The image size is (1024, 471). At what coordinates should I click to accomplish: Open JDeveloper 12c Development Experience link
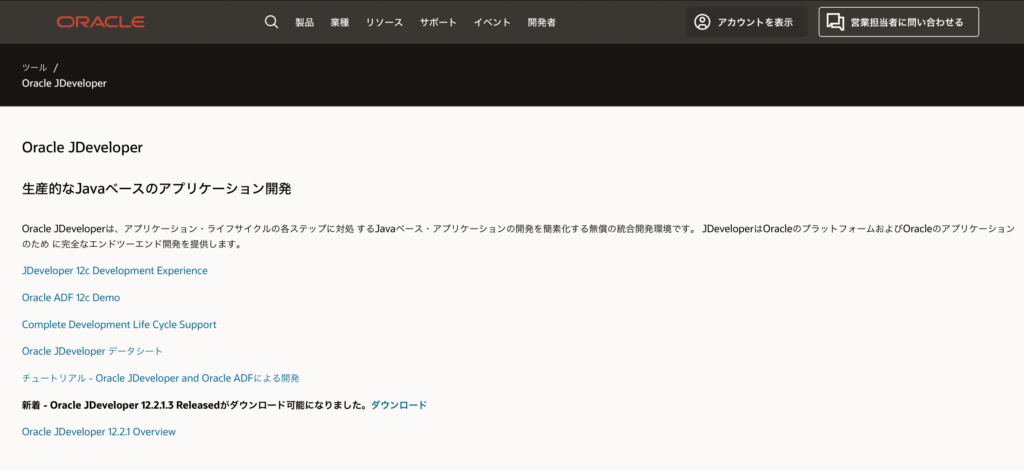coord(114,270)
